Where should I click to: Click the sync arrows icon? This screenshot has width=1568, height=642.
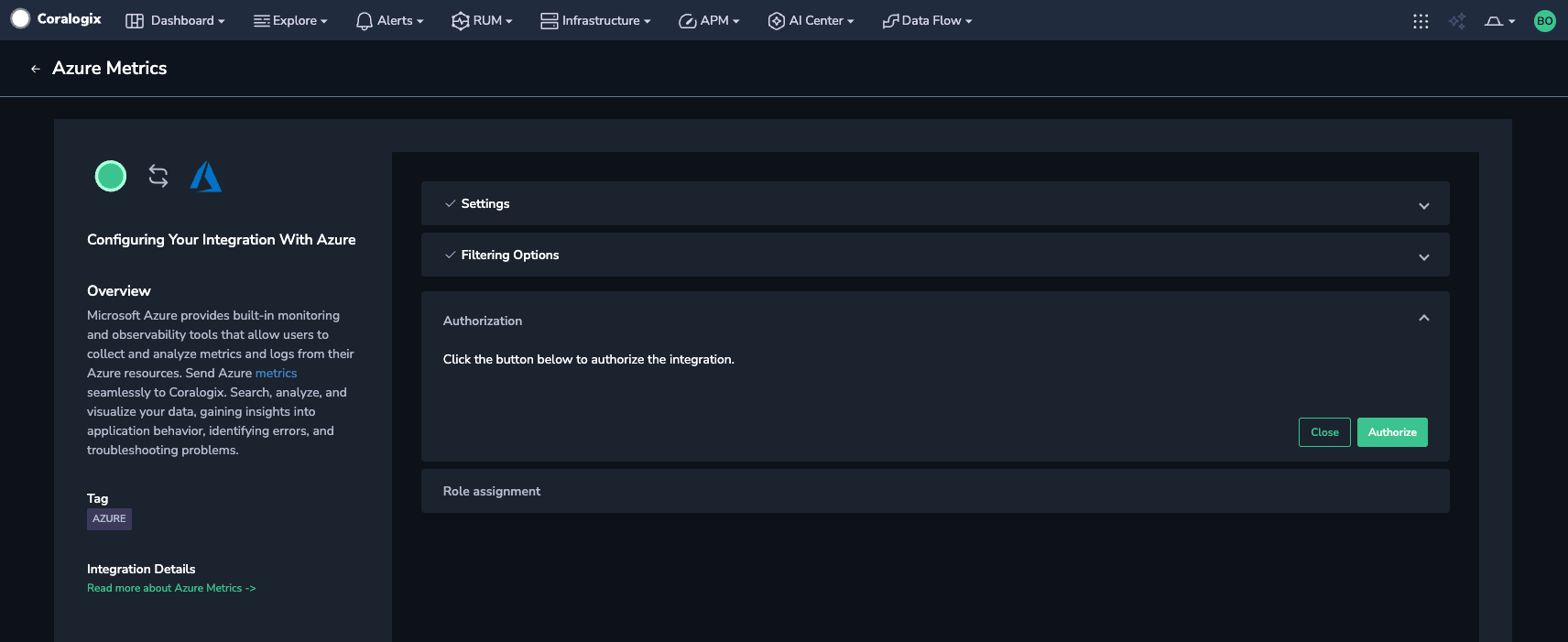click(158, 176)
